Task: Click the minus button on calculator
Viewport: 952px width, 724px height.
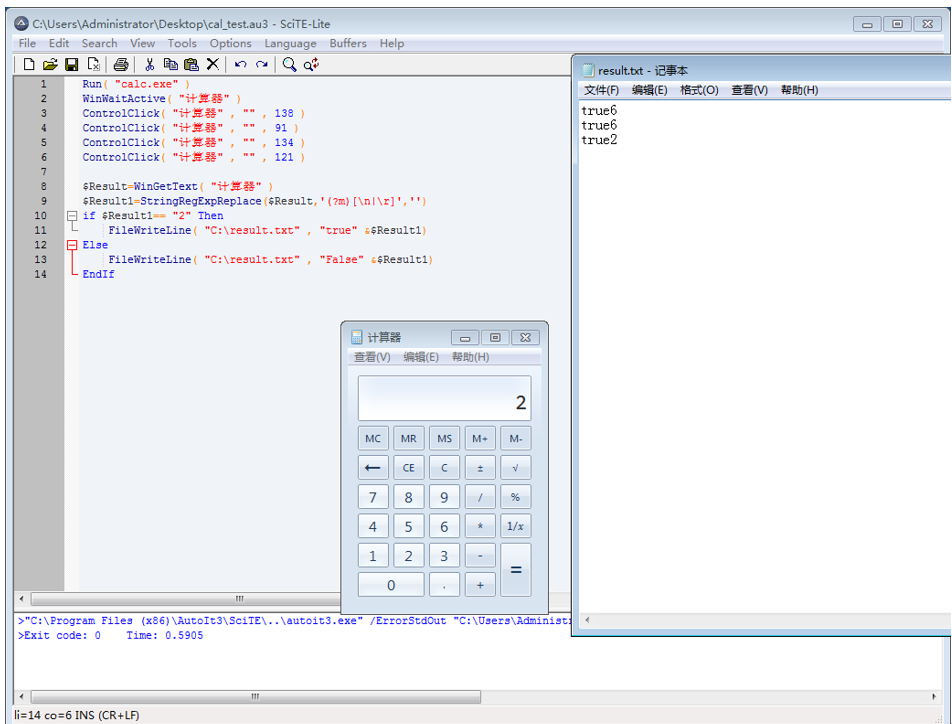Action: click(480, 555)
